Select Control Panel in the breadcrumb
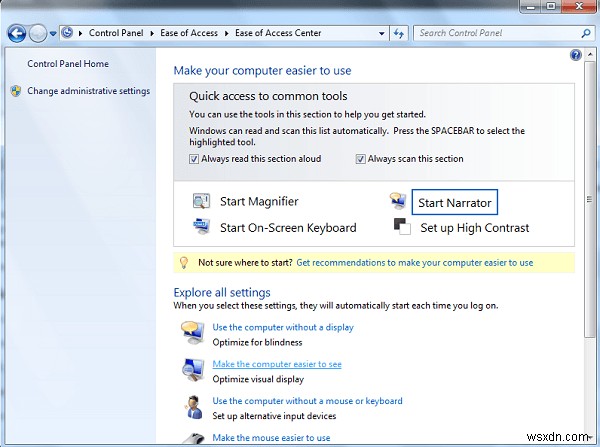 point(116,33)
